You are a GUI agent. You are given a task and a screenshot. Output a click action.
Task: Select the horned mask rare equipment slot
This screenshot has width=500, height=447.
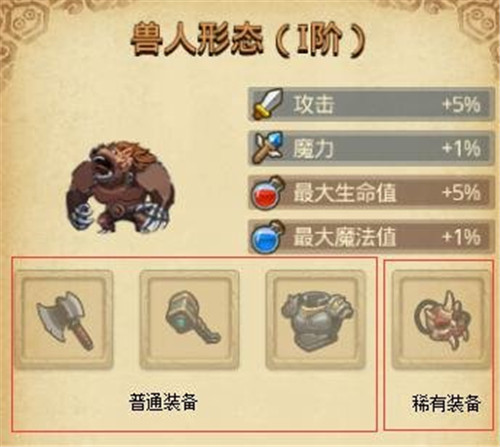click(441, 320)
